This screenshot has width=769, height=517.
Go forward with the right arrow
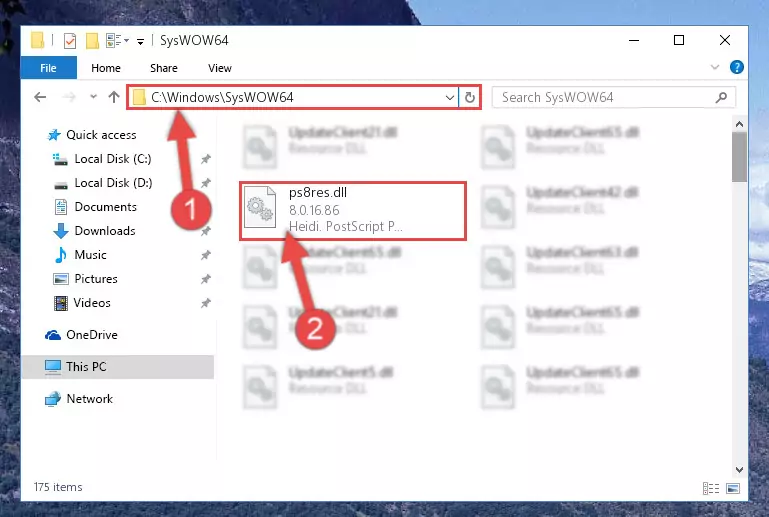point(69,97)
